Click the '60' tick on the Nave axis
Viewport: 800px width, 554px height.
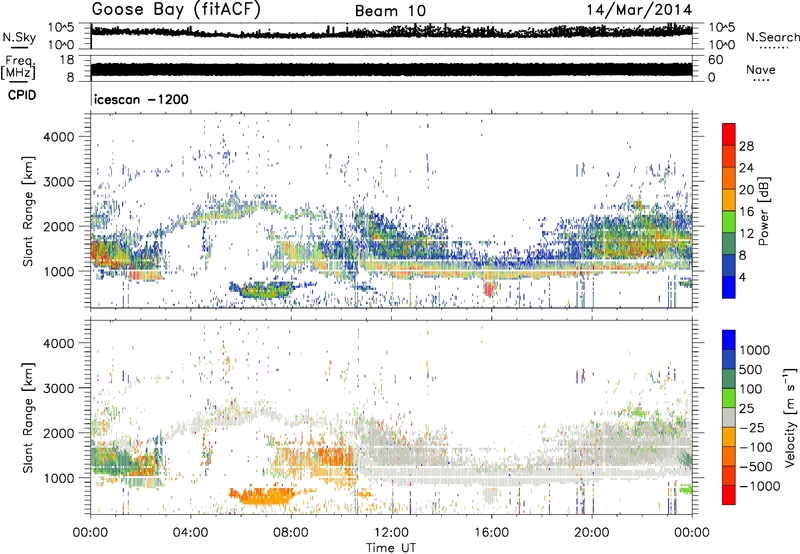pyautogui.click(x=715, y=60)
